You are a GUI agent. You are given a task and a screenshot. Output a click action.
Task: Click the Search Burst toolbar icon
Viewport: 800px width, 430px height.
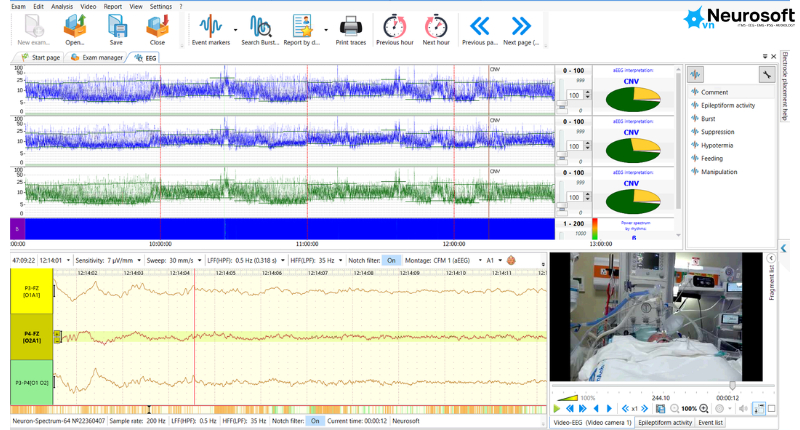coord(260,30)
